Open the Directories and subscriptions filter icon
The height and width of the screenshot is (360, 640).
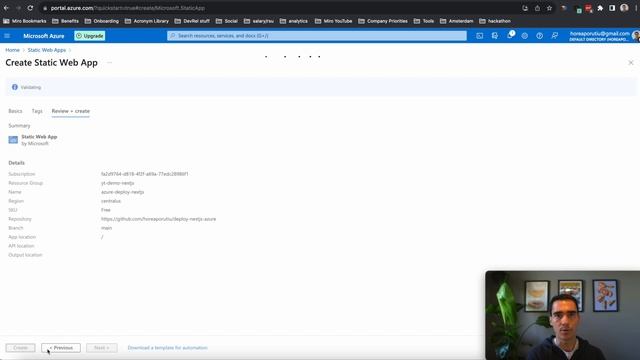click(495, 36)
